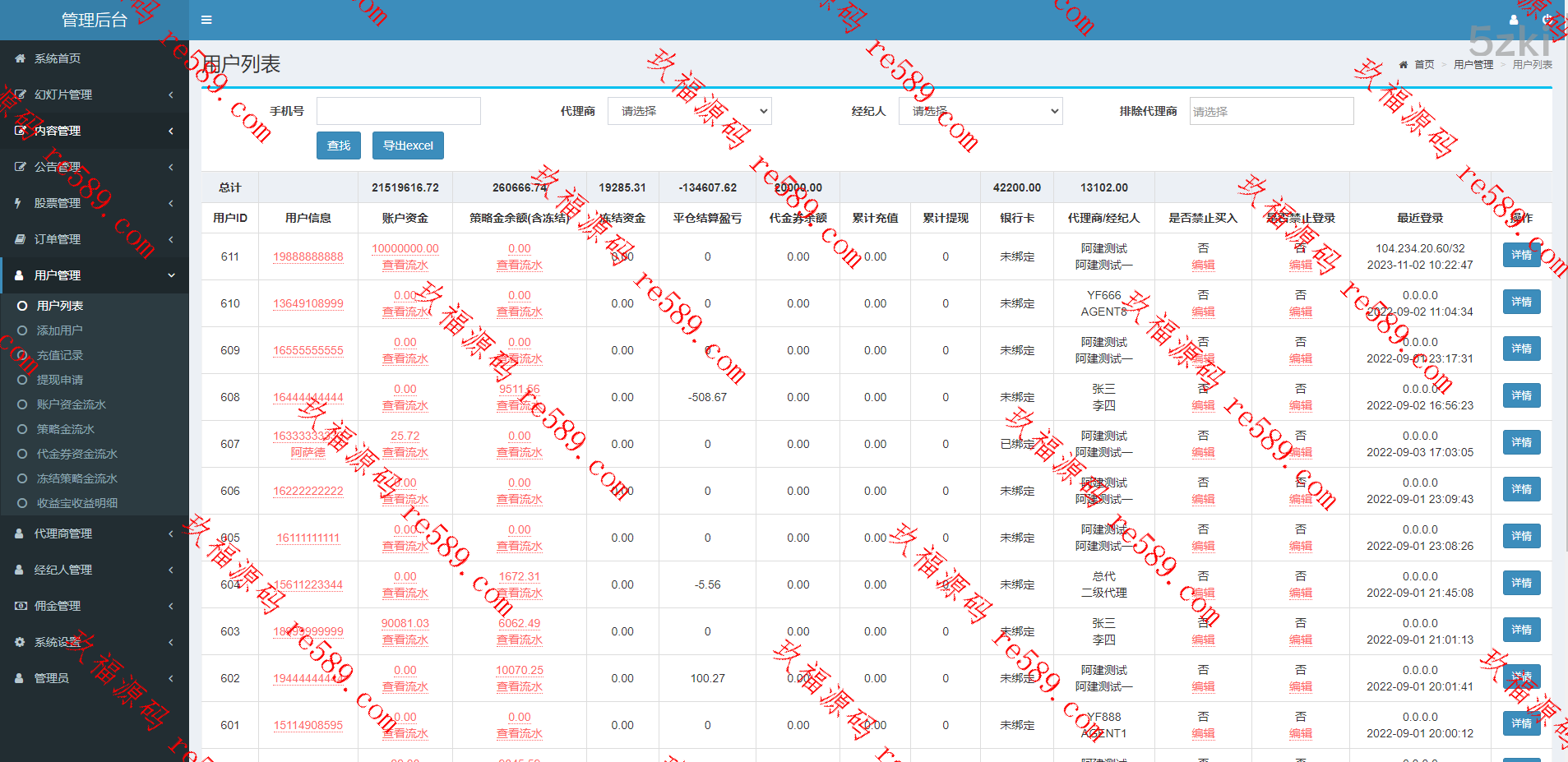Open 充值记录 in the sidebar
Viewport: 1568px width, 762px height.
point(60,355)
